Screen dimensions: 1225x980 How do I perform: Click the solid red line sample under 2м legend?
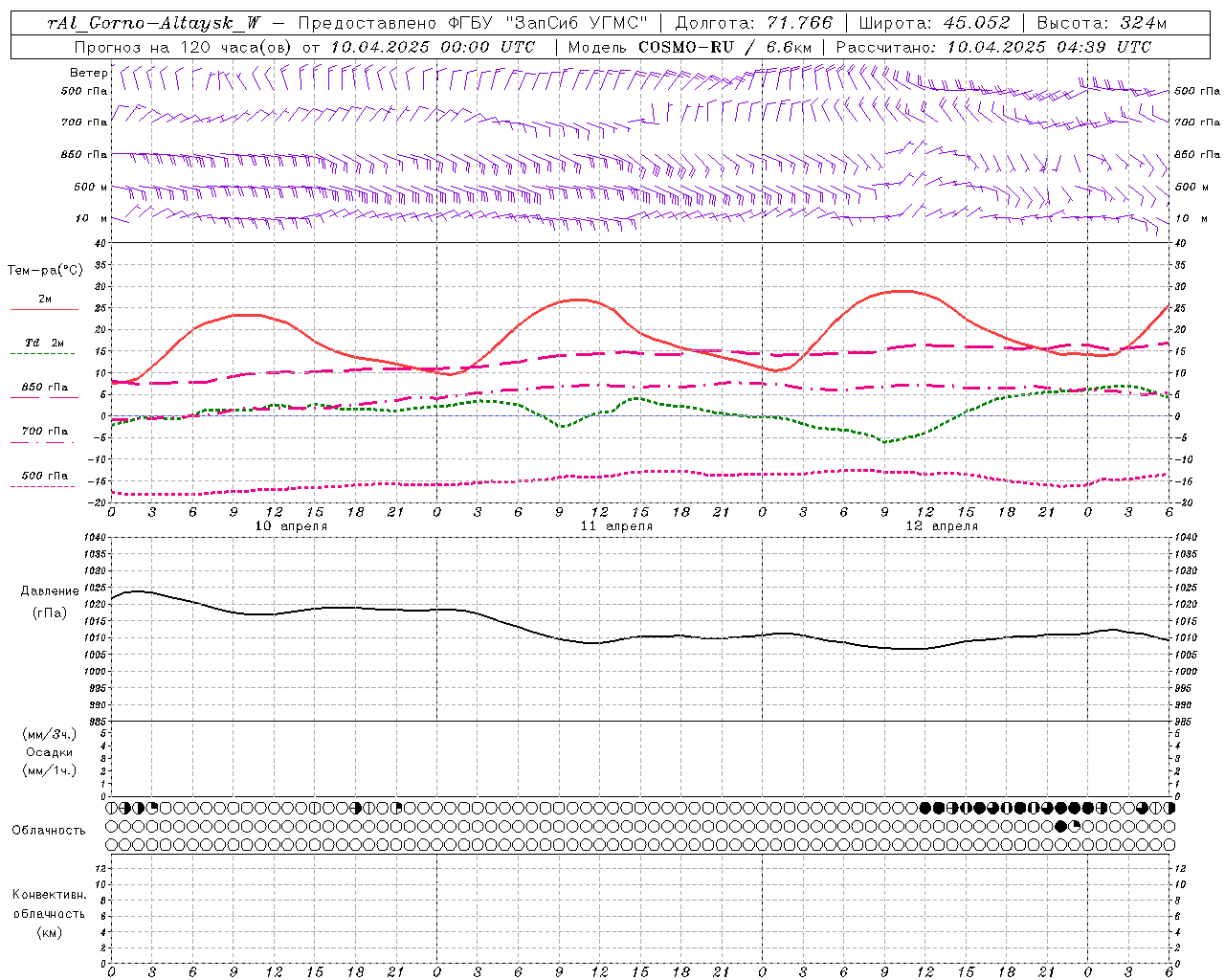tap(44, 310)
